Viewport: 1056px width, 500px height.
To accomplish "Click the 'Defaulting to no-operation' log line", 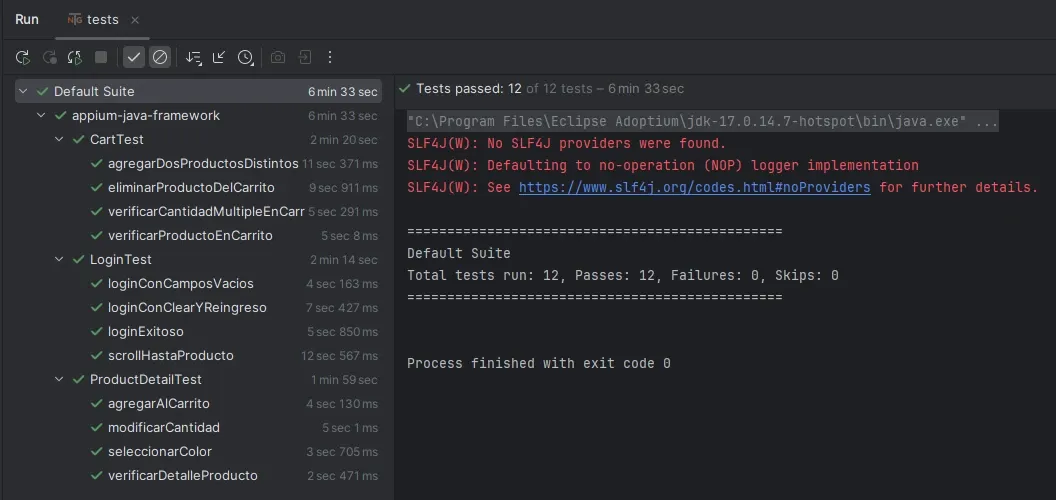I will [663, 165].
